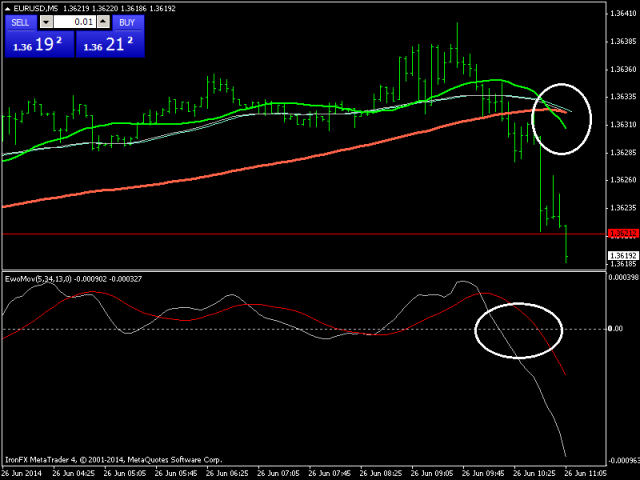
Task: Click the 1.36410 price on the scale
Action: click(x=622, y=14)
